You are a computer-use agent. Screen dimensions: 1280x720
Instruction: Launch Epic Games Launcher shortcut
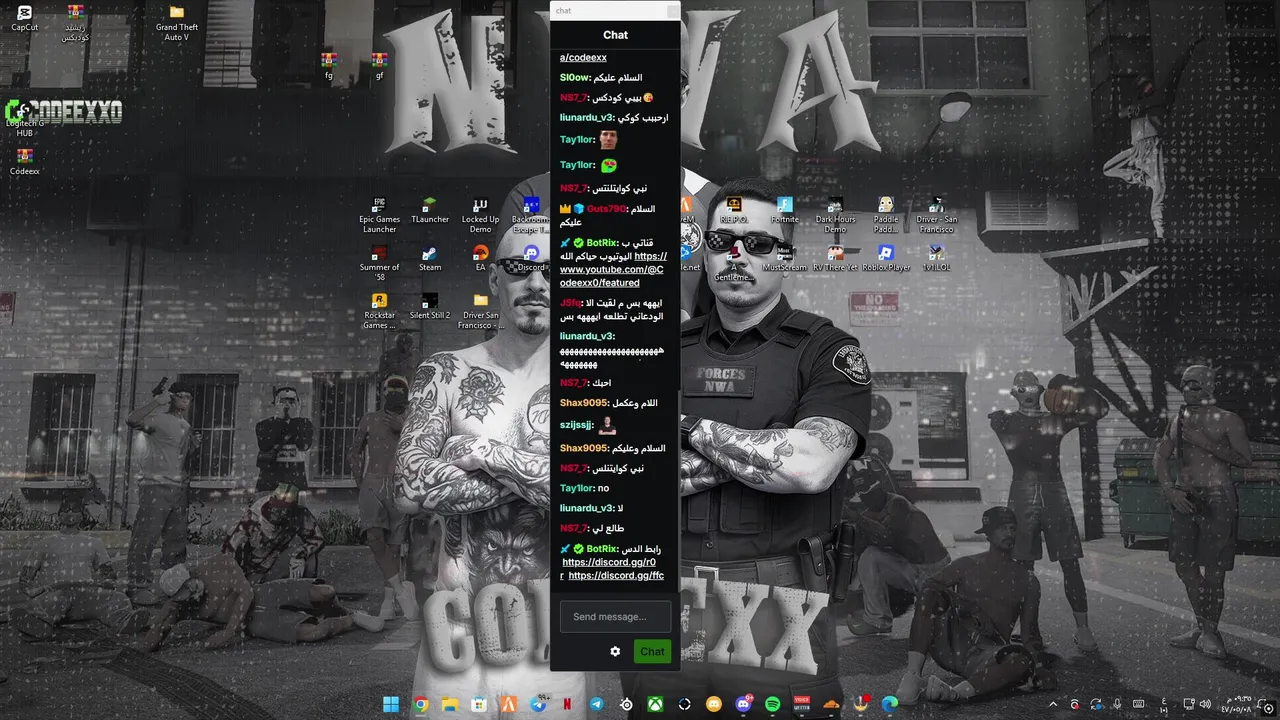click(379, 215)
